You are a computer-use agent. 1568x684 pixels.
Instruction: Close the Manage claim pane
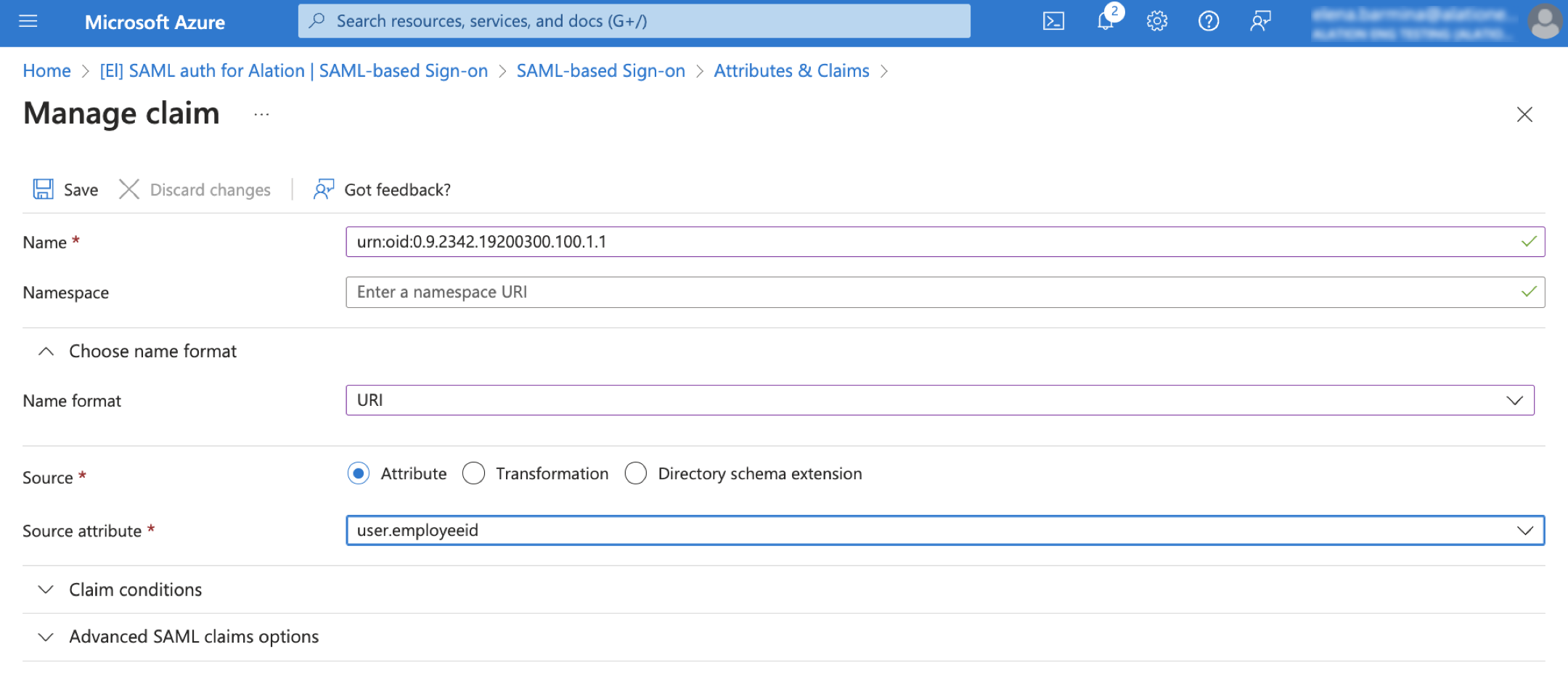click(x=1524, y=114)
